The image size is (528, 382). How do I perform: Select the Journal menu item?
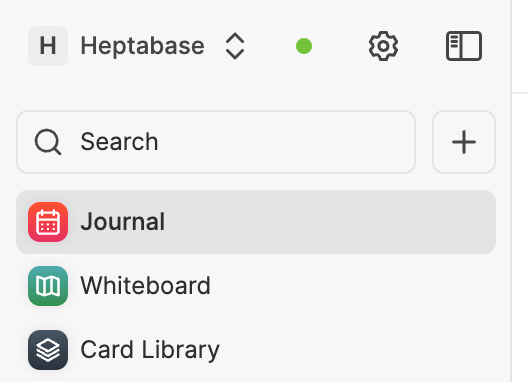(256, 222)
